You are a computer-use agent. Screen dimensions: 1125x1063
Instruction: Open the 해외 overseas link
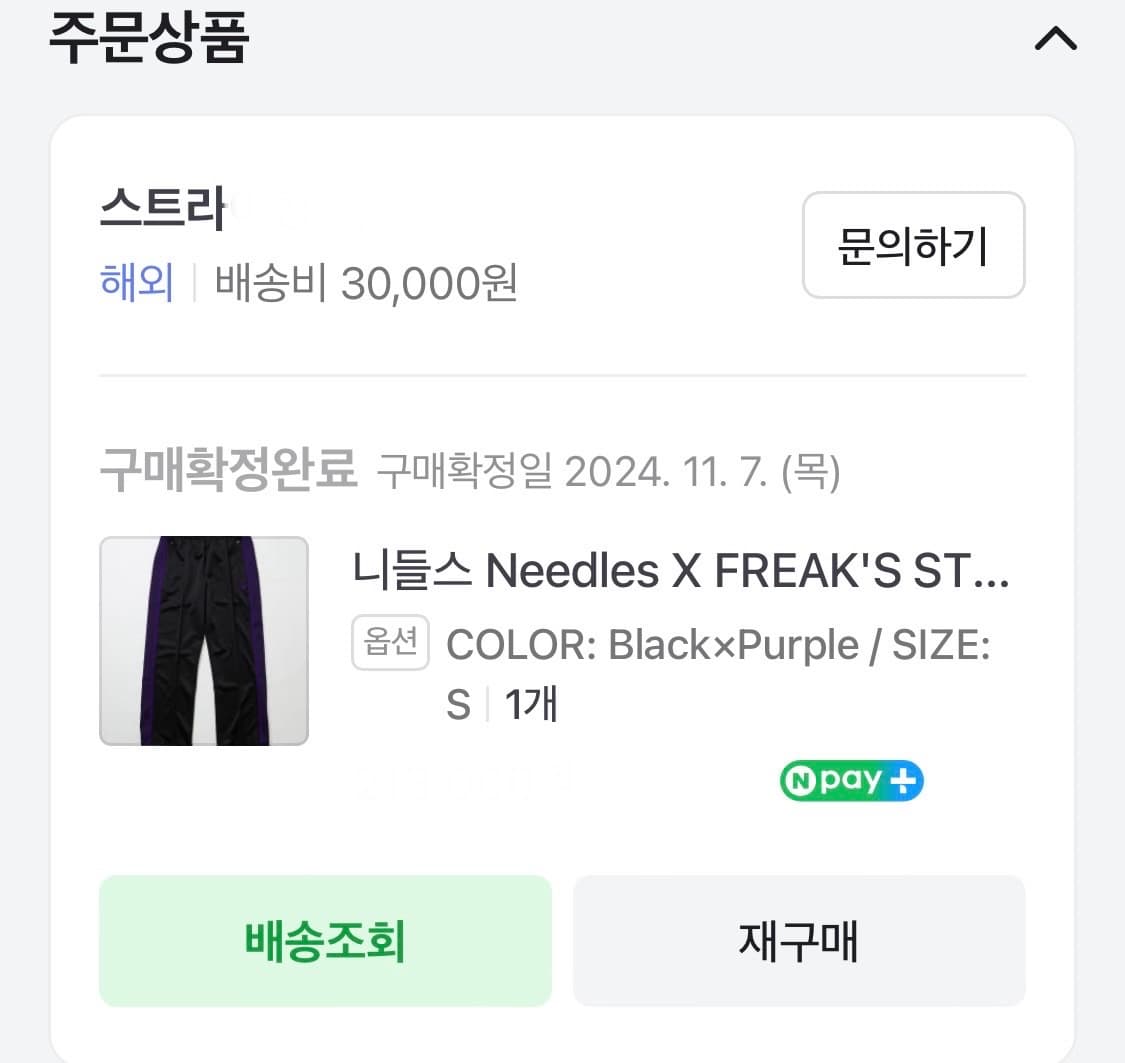(137, 284)
